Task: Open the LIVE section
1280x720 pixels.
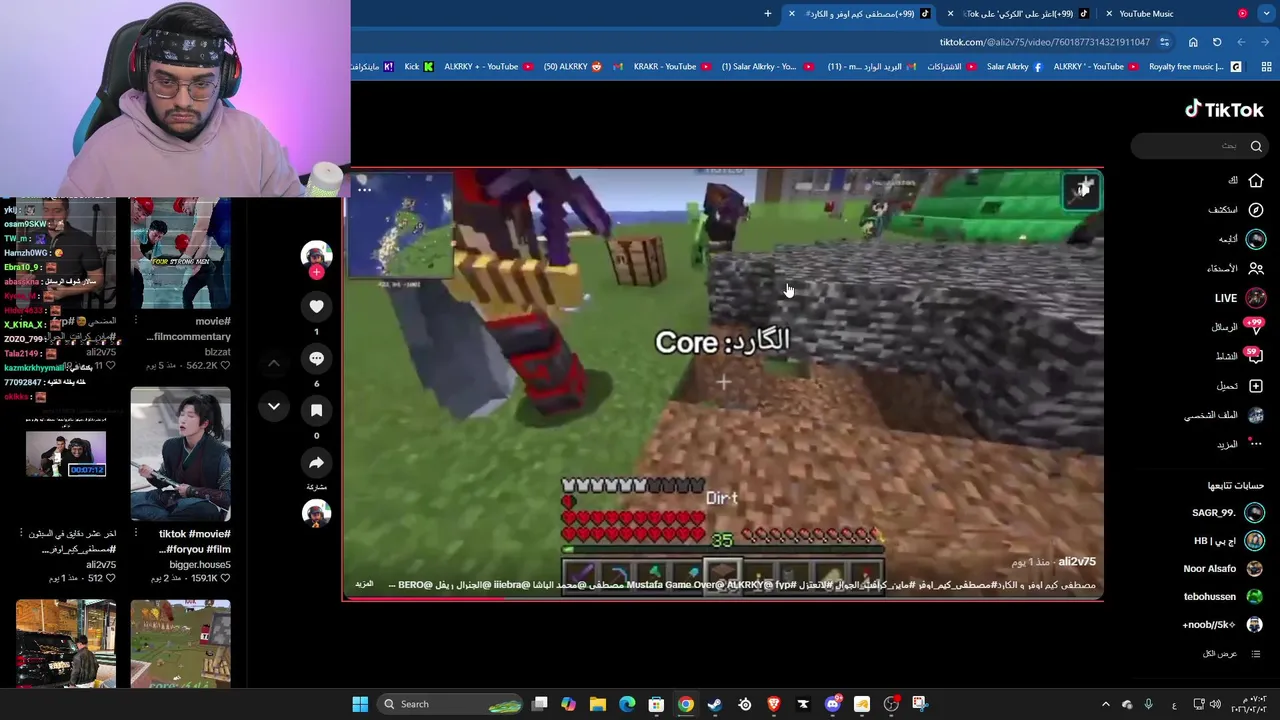Action: [1239, 298]
